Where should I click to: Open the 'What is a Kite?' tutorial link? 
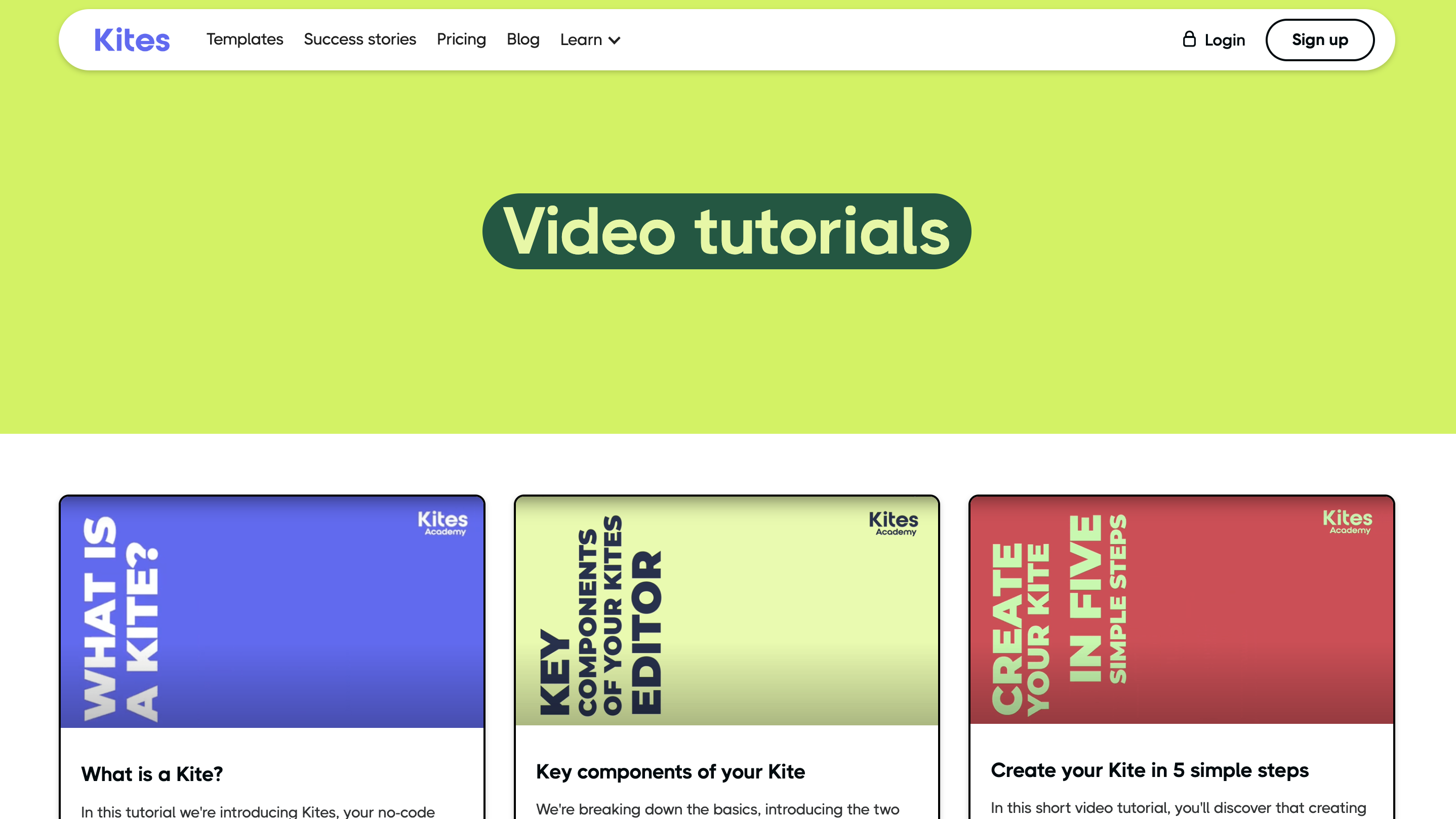click(151, 774)
